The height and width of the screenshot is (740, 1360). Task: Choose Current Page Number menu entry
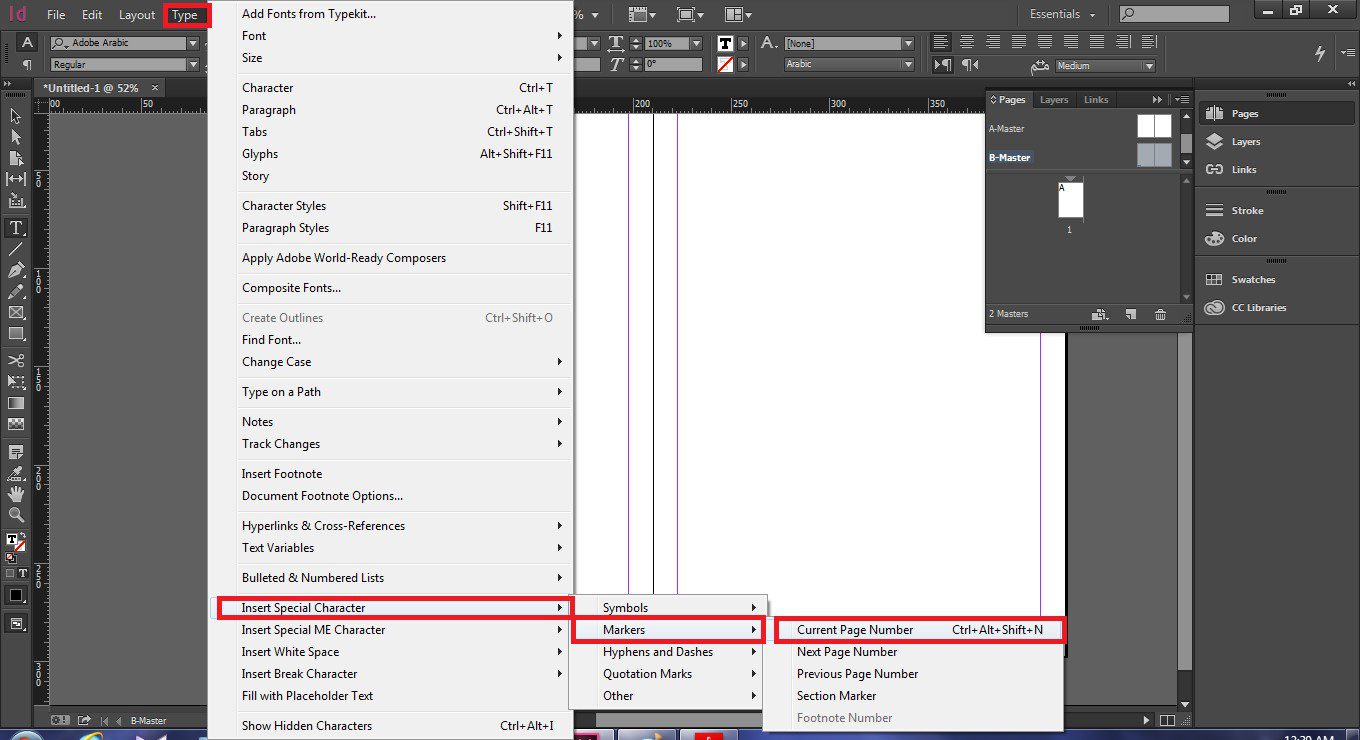tap(920, 630)
